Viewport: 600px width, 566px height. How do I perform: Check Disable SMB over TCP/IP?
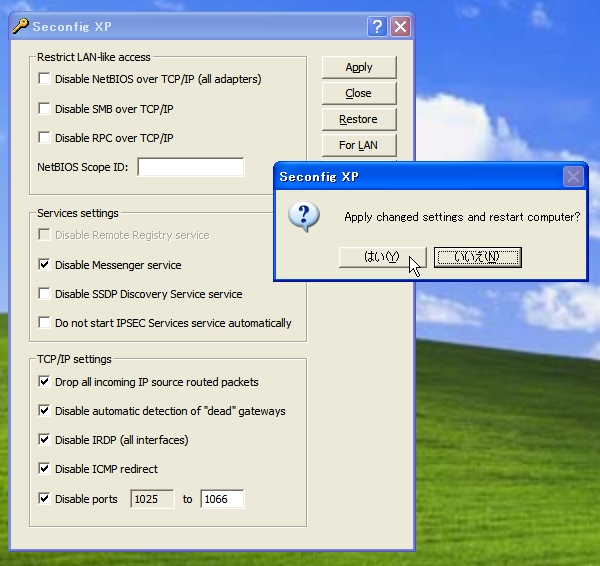[x=44, y=109]
